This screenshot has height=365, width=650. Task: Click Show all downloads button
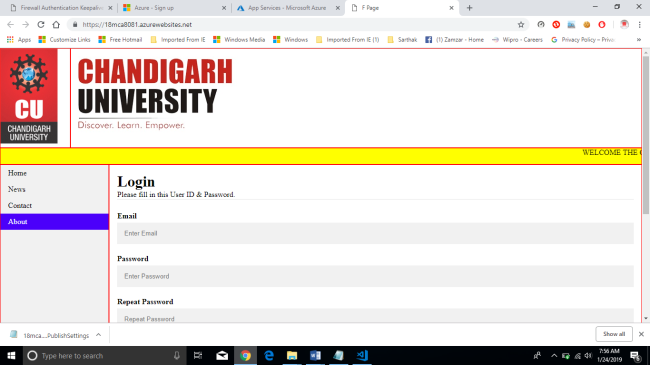point(614,334)
